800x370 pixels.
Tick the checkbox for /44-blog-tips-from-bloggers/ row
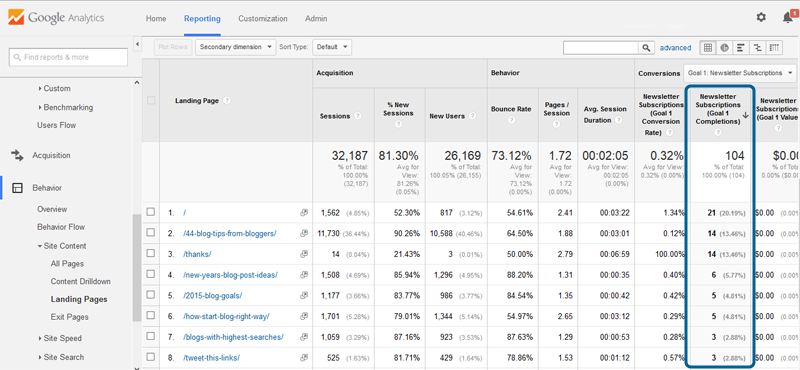click(151, 233)
